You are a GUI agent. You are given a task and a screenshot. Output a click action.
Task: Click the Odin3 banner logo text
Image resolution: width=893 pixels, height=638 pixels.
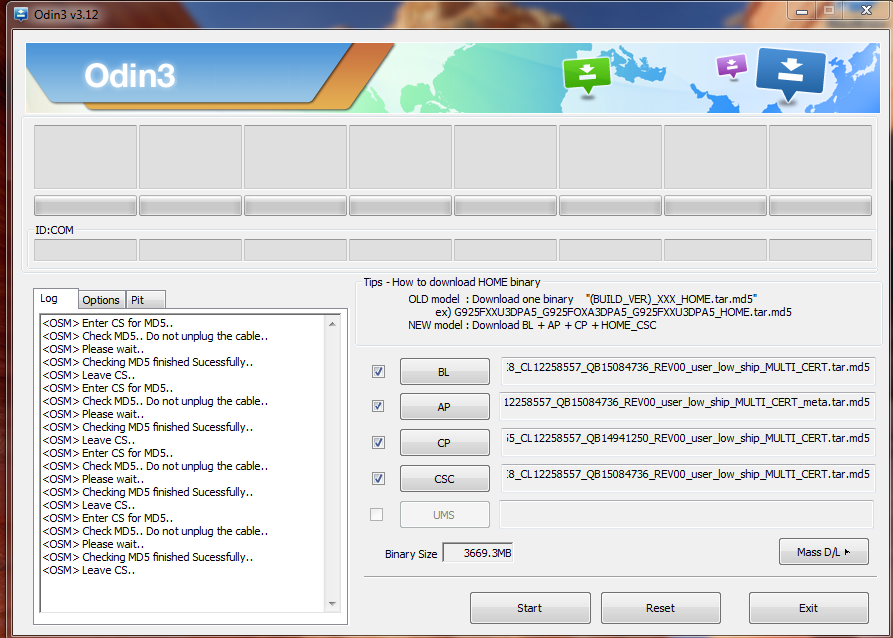[130, 75]
